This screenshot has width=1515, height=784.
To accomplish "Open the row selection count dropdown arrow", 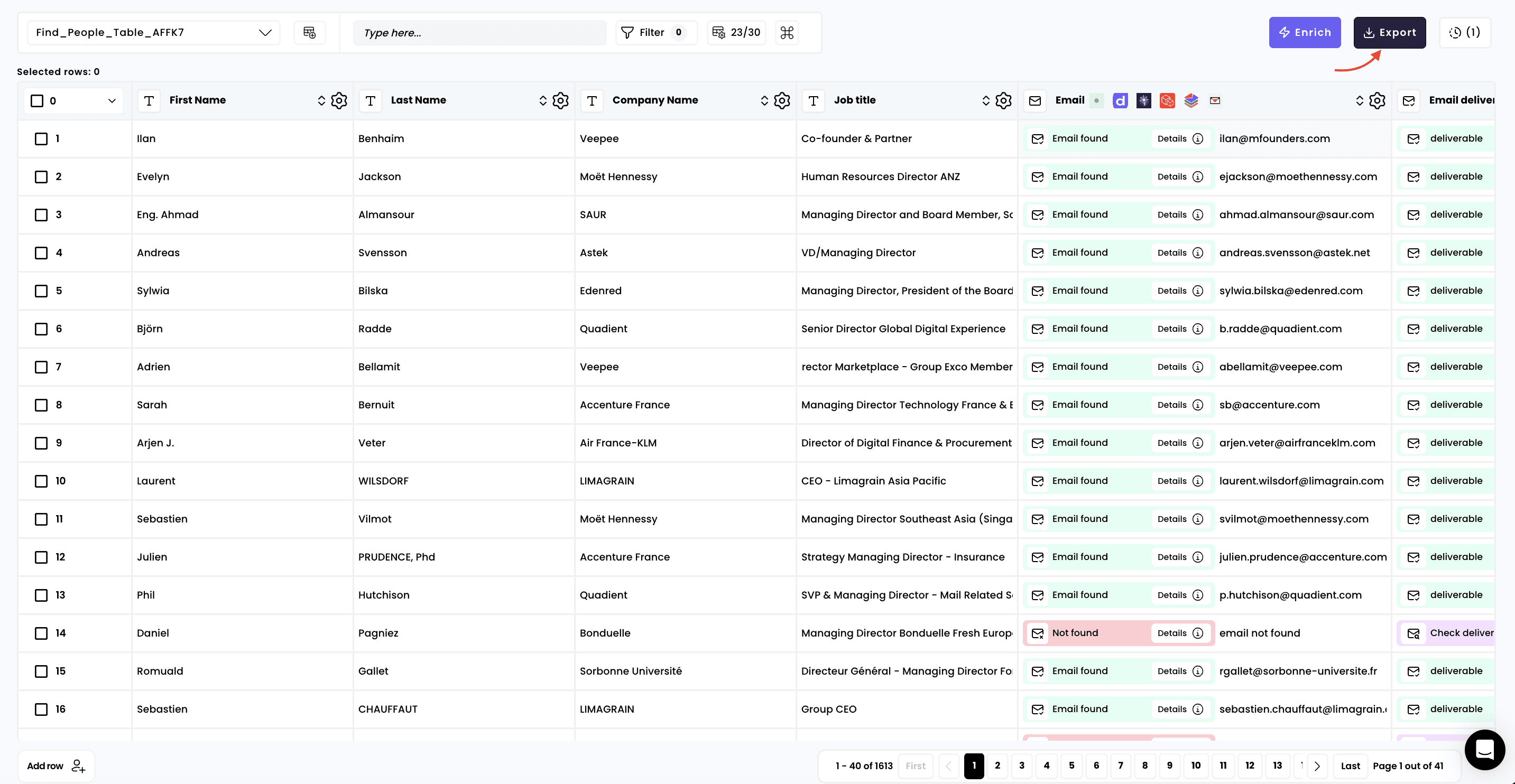I will [x=112, y=100].
